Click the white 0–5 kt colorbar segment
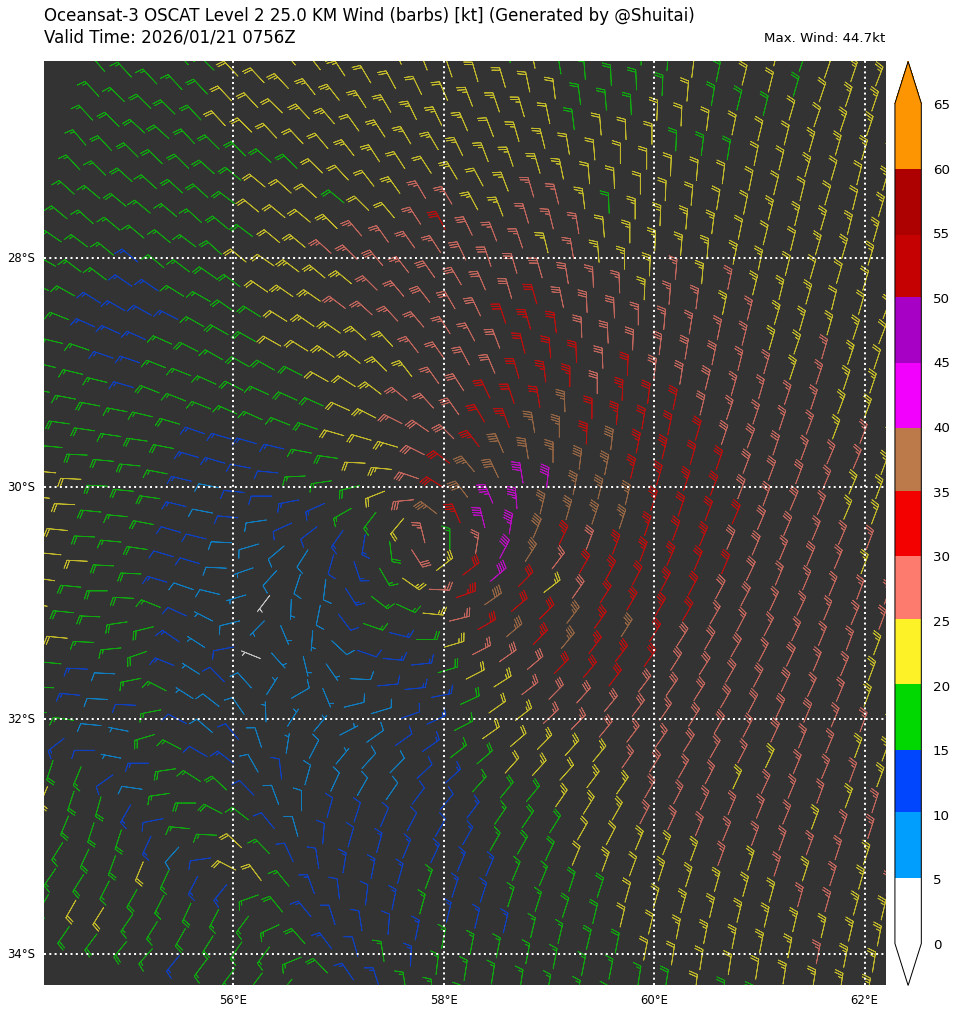This screenshot has height=1014, width=957. (907, 910)
